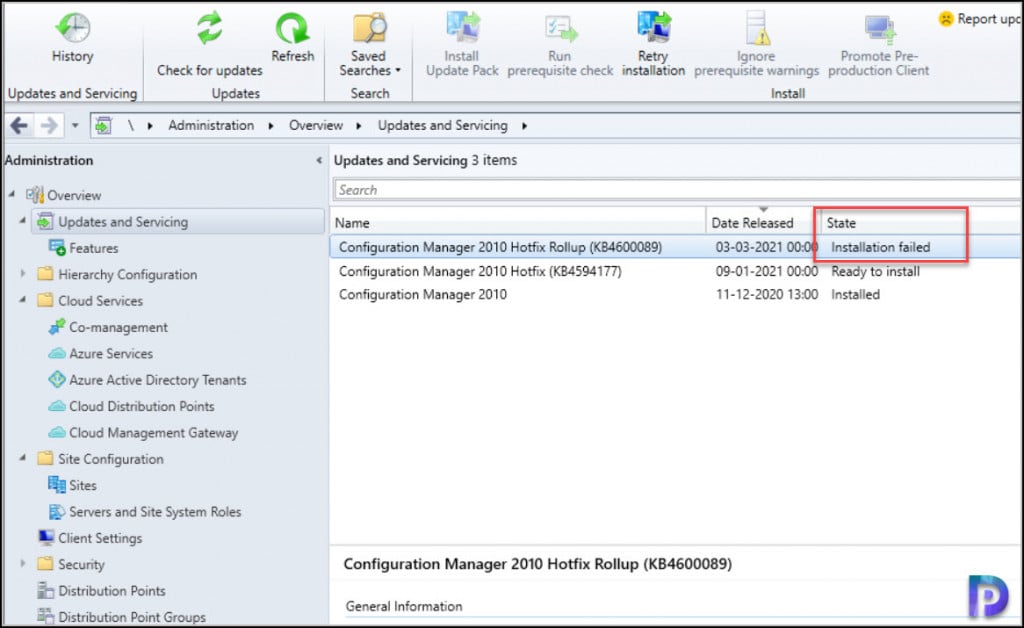Select Updates and Servicing in the breadcrumb
Viewport: 1024px width, 628px height.
[x=443, y=125]
